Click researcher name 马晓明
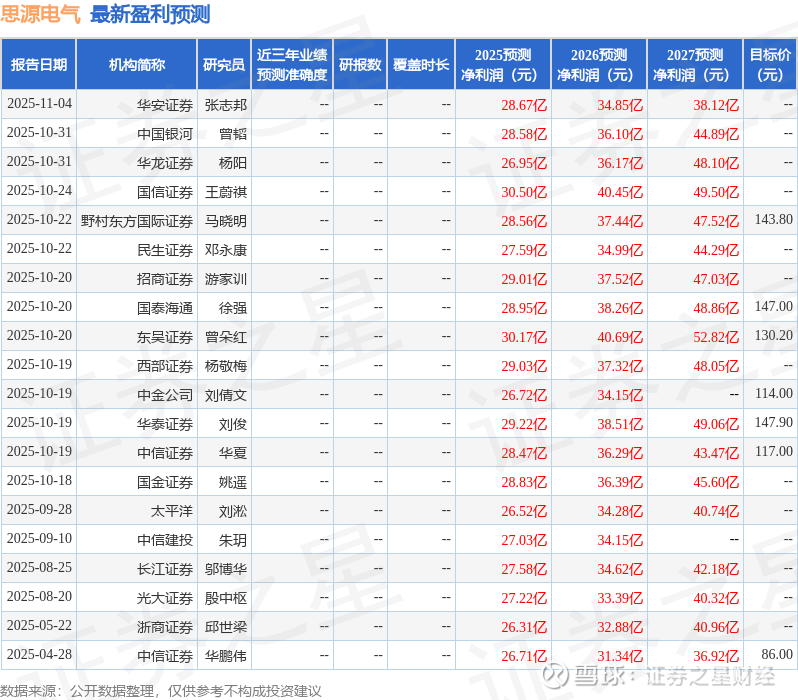 pos(225,221)
